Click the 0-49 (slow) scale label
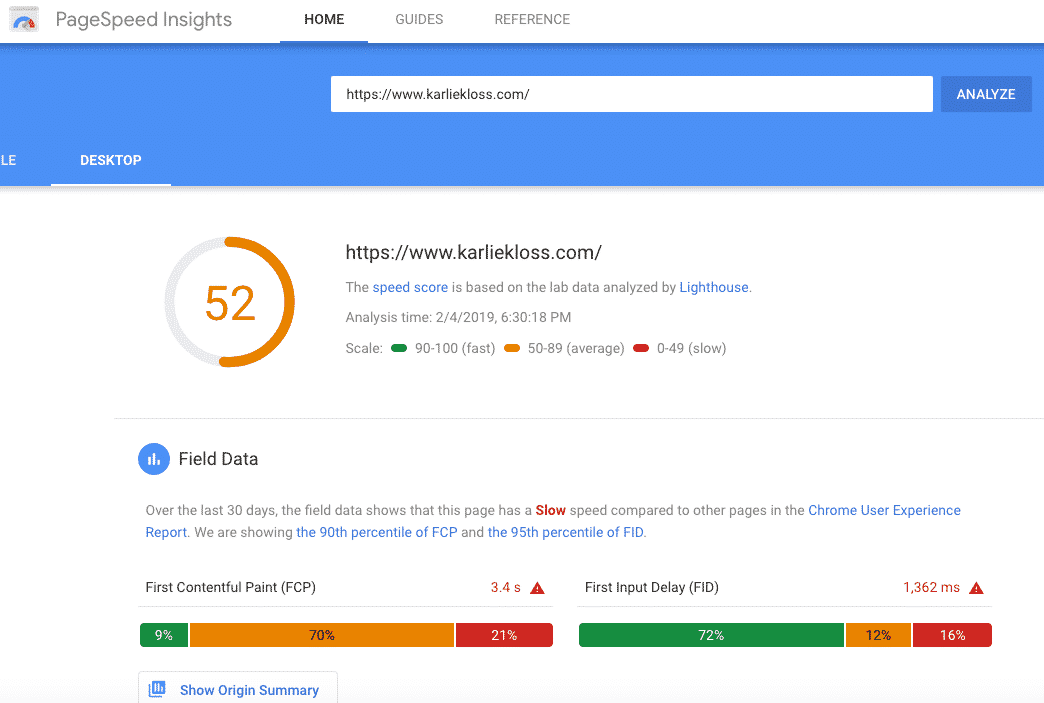Image resolution: width=1044 pixels, height=703 pixels. tap(691, 349)
